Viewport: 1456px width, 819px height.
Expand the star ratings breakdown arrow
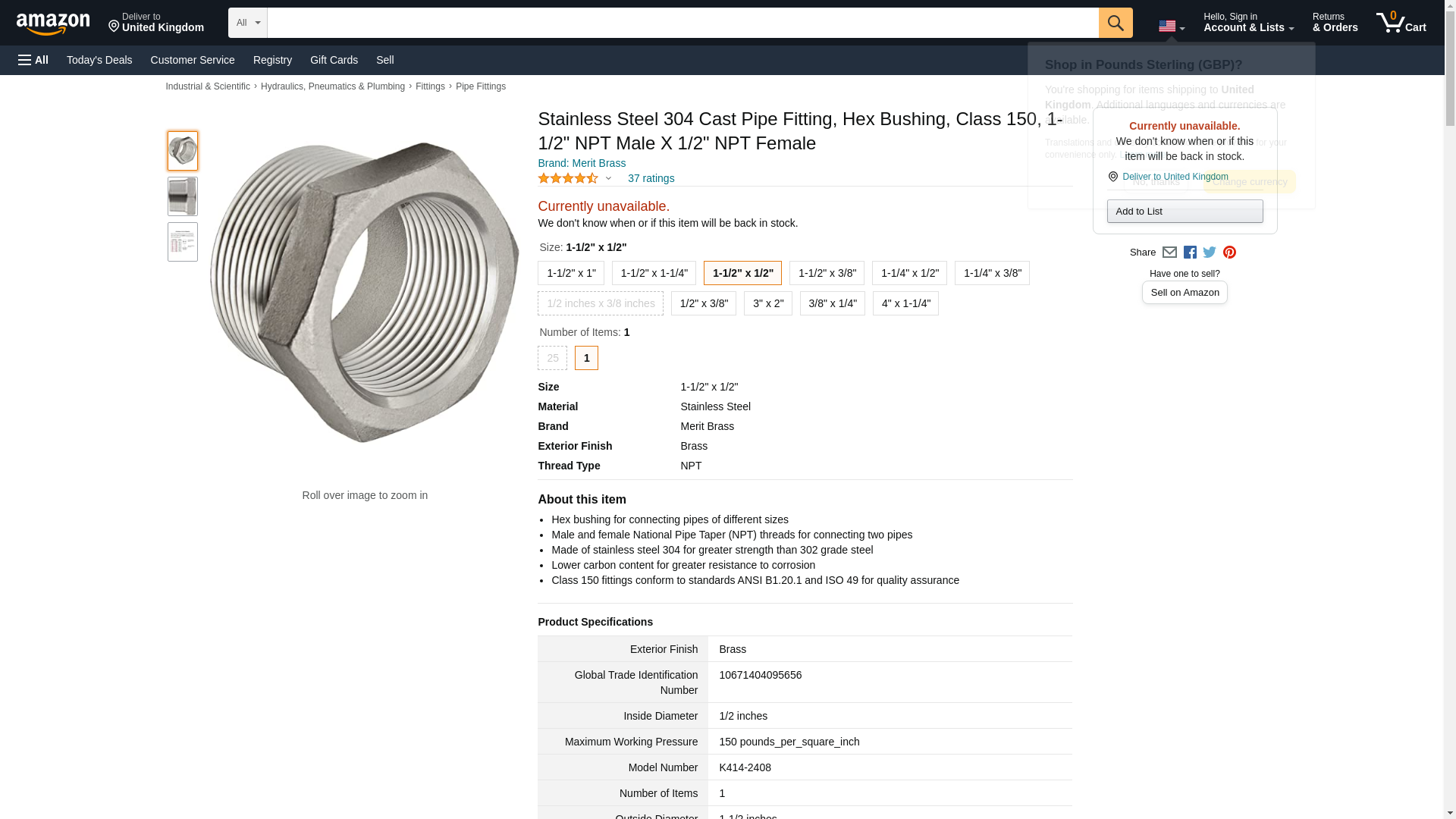click(608, 179)
